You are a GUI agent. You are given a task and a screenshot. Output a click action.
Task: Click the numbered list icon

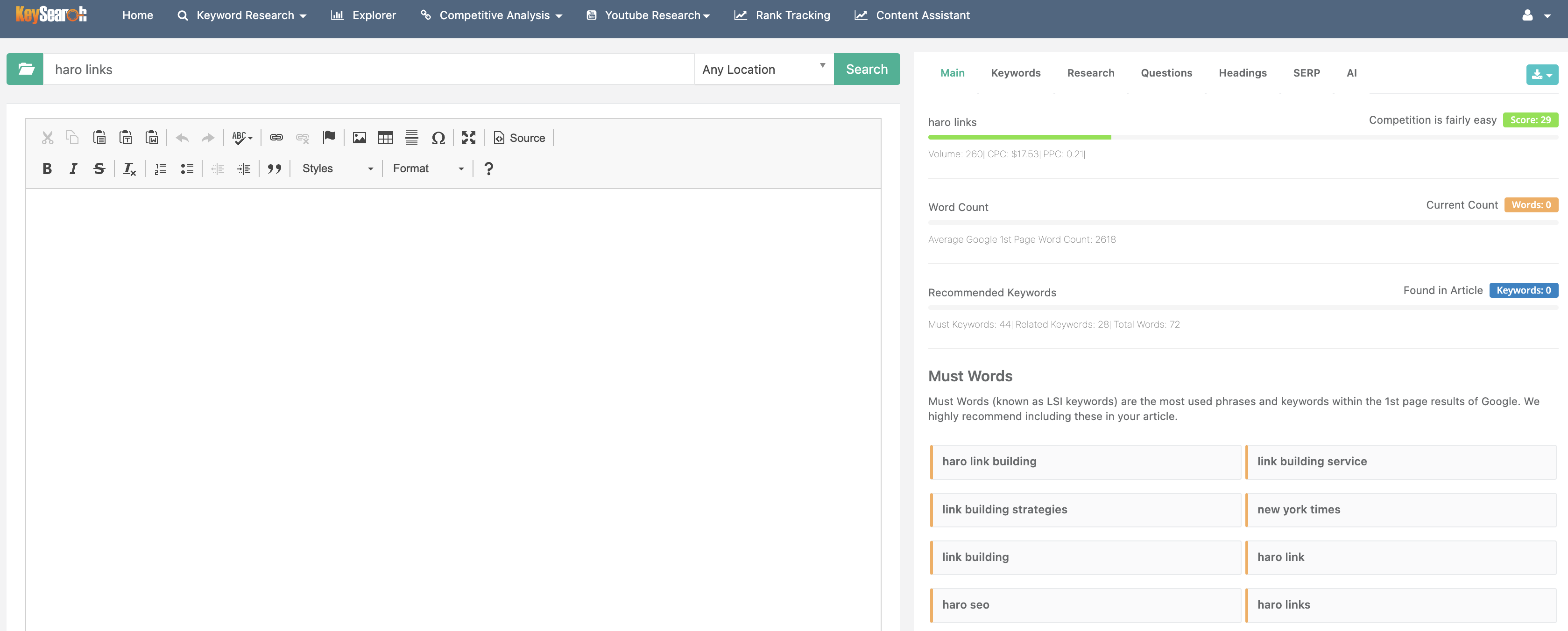tap(159, 168)
